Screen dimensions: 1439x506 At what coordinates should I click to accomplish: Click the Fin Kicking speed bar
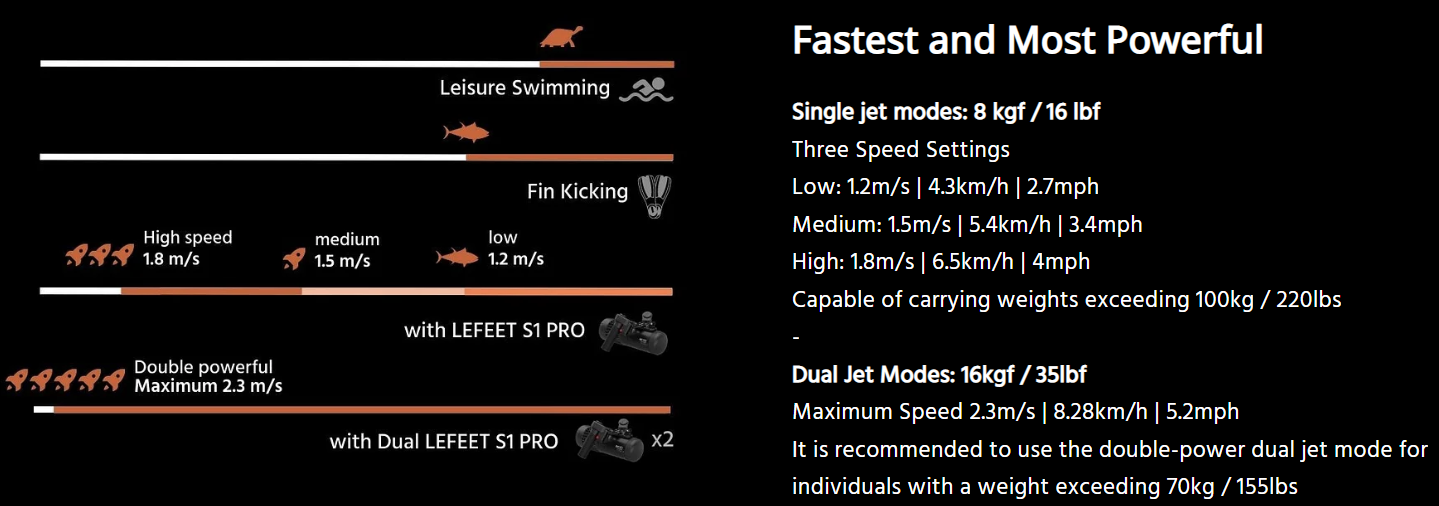pos(357,157)
